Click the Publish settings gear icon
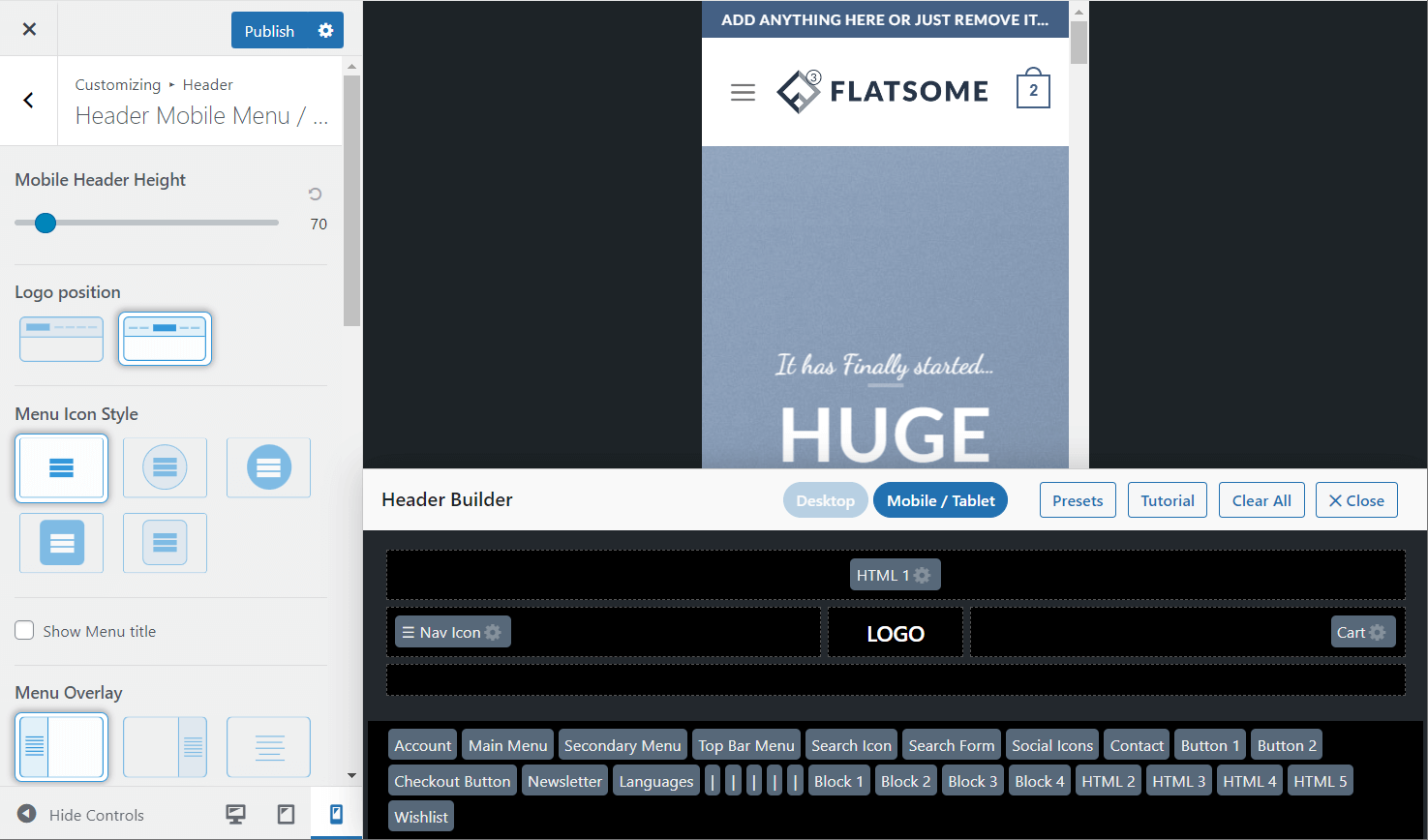 coord(325,31)
